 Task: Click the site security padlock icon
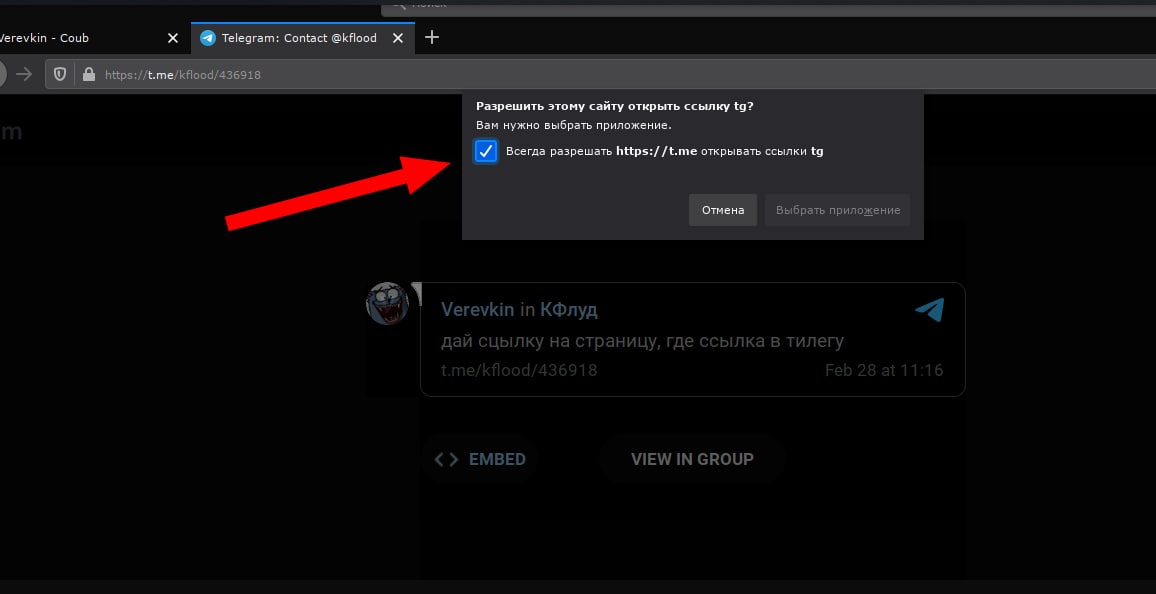click(89, 74)
